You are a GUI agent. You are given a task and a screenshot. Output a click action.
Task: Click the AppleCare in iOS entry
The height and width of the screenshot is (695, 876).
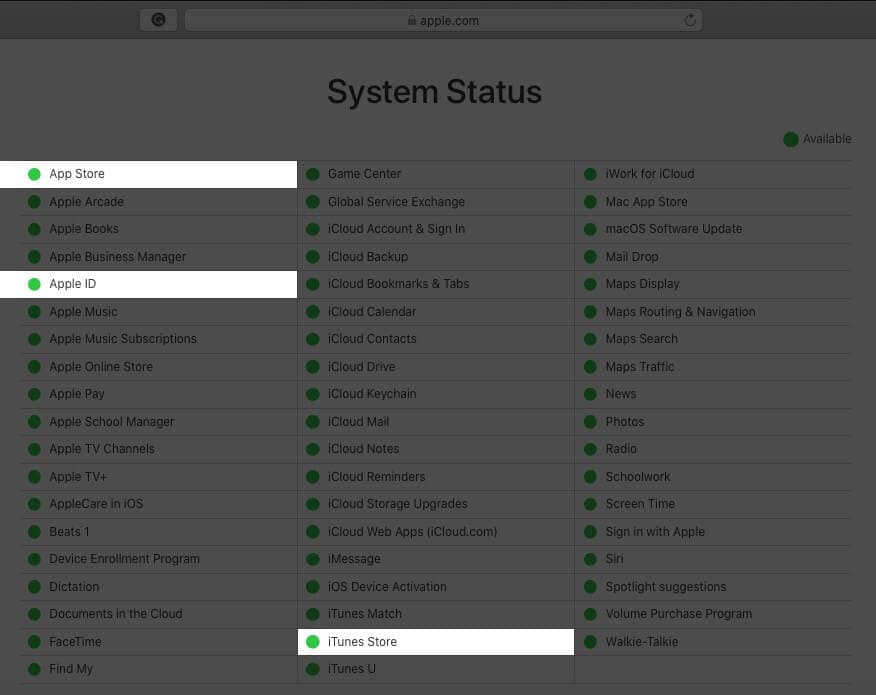pos(96,504)
